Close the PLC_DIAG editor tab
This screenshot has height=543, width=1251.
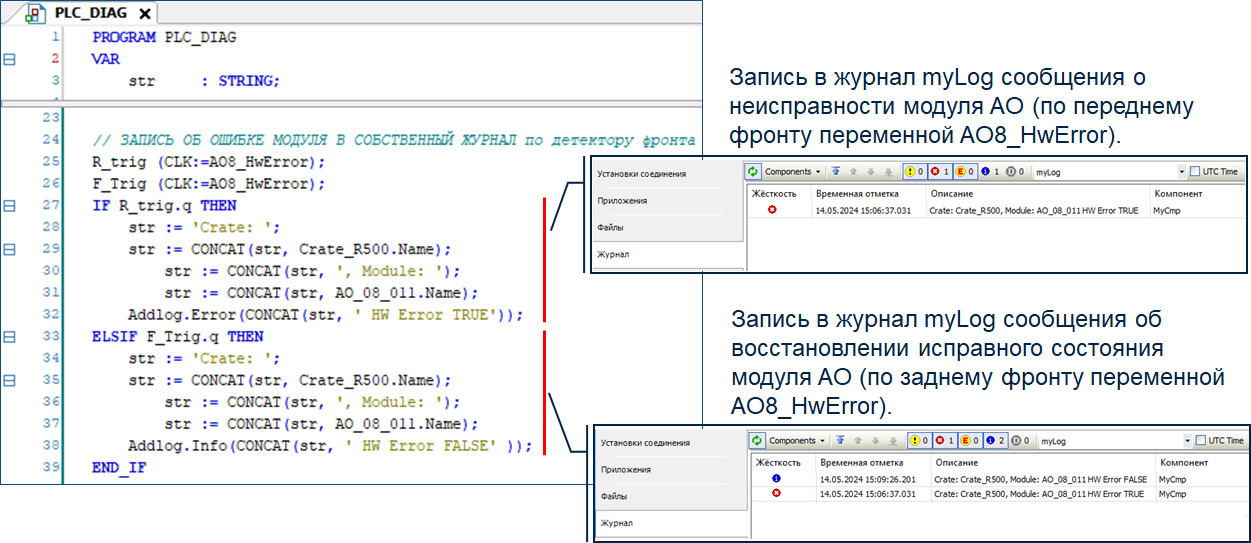pyautogui.click(x=144, y=15)
